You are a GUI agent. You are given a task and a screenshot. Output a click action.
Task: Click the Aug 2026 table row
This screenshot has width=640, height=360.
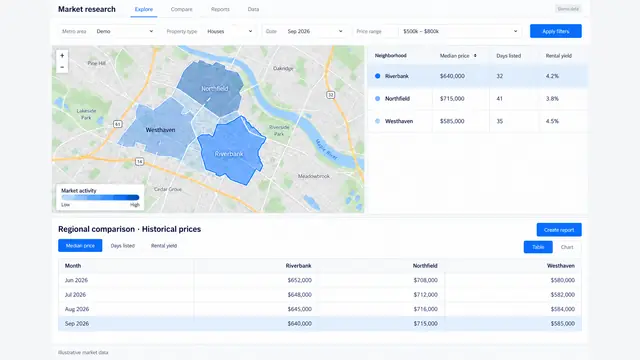(x=320, y=309)
